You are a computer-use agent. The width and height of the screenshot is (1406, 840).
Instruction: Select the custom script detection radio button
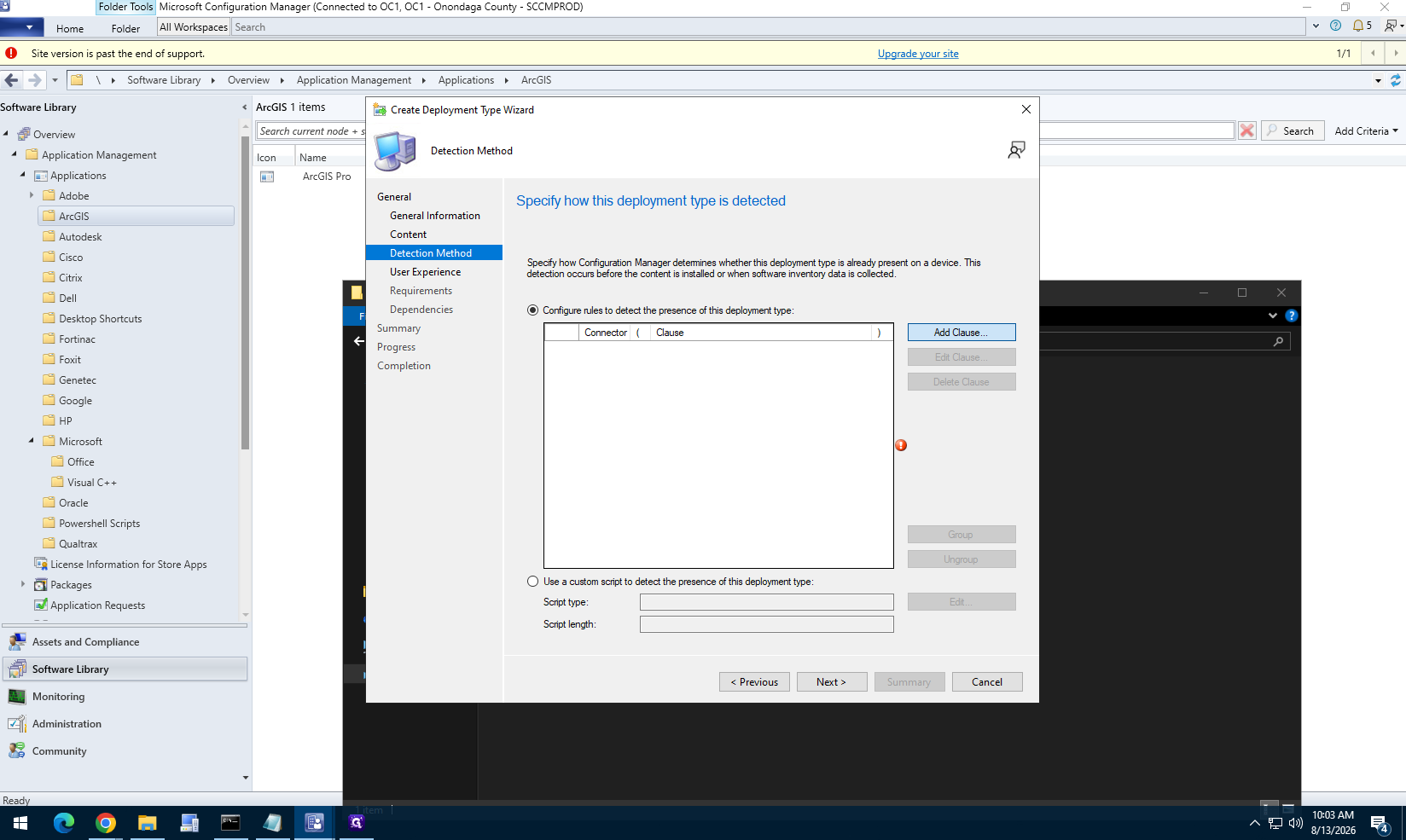click(533, 582)
